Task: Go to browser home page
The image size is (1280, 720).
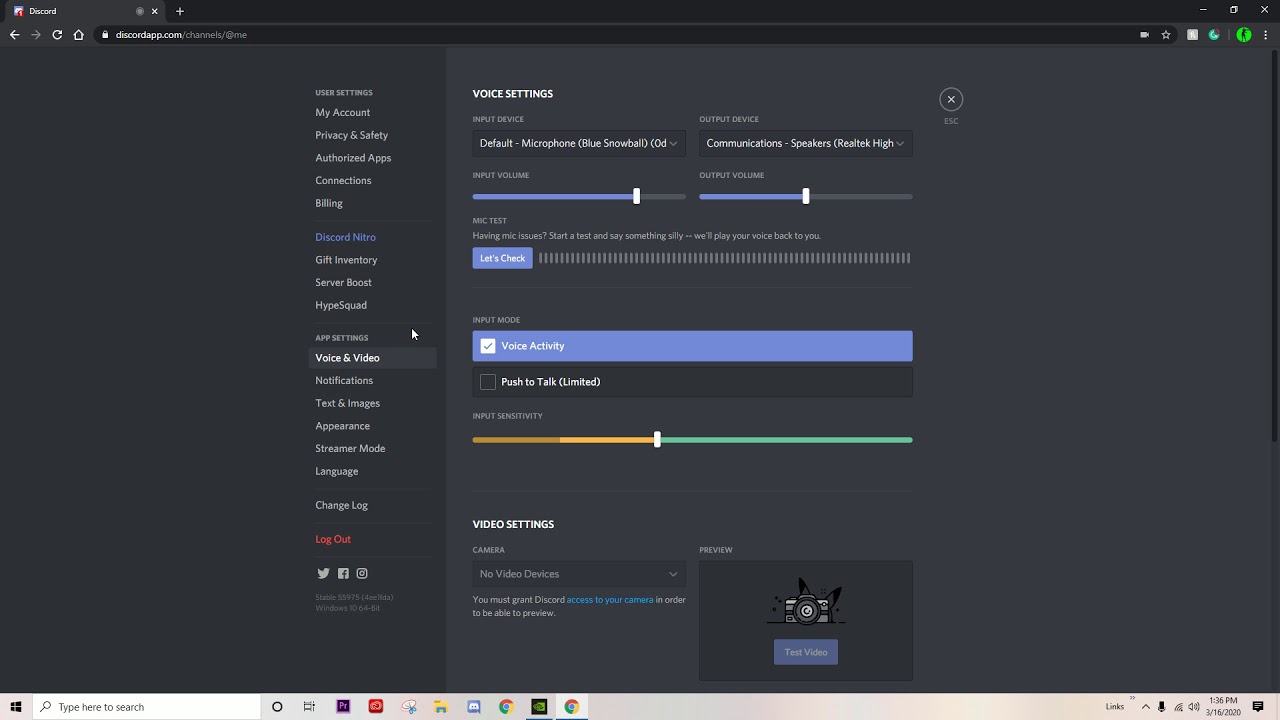Action: (x=79, y=34)
